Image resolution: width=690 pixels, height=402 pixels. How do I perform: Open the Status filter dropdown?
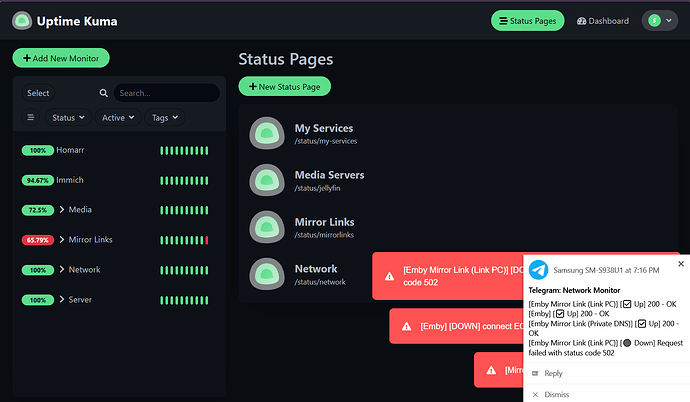point(69,118)
